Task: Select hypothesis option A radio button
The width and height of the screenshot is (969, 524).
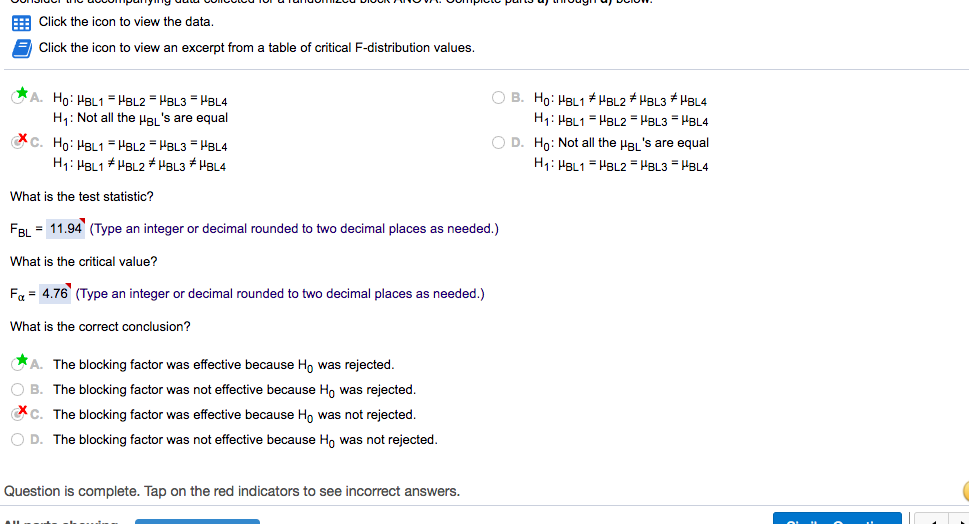Action: [19, 99]
